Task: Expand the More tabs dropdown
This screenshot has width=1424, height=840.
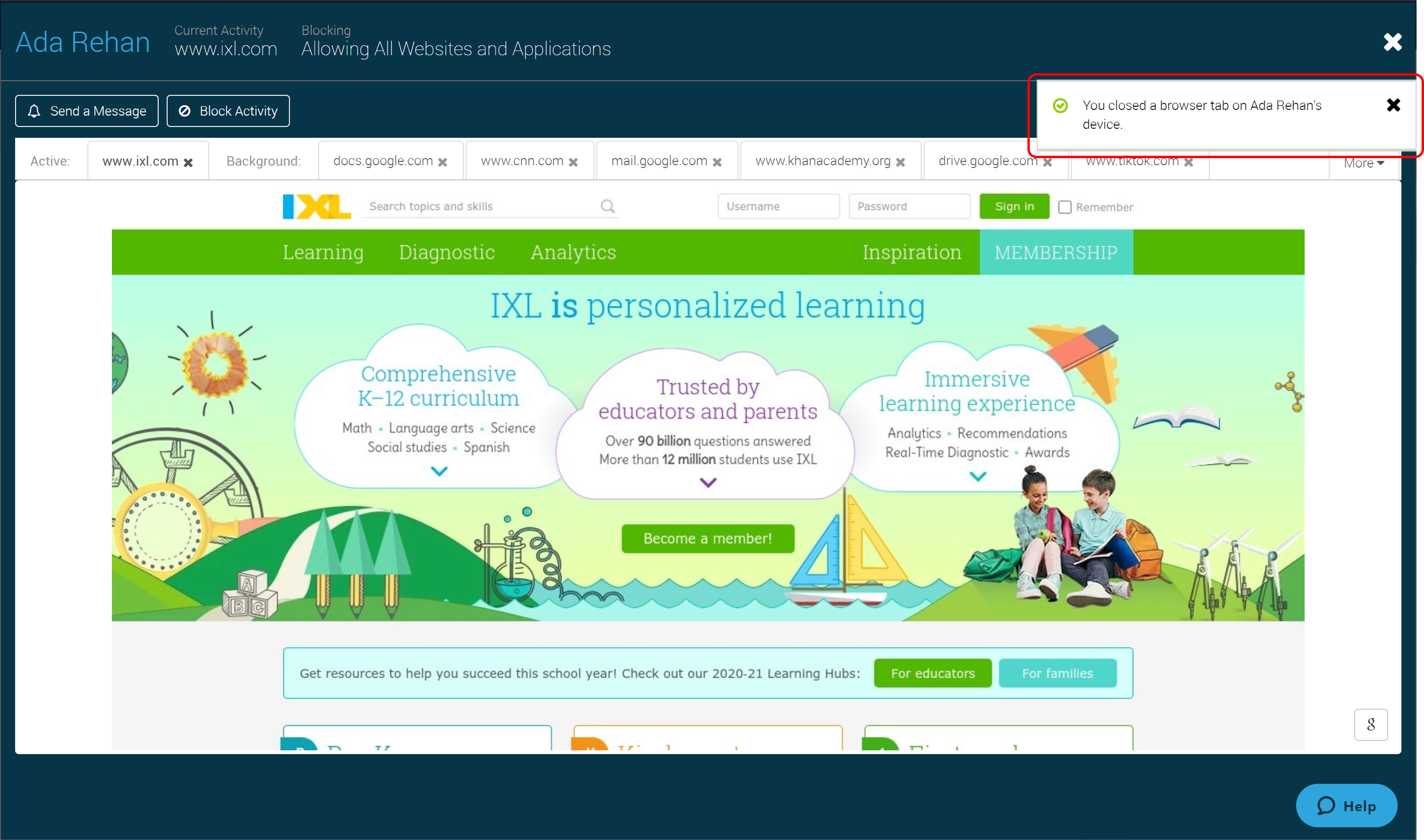Action: (1365, 164)
